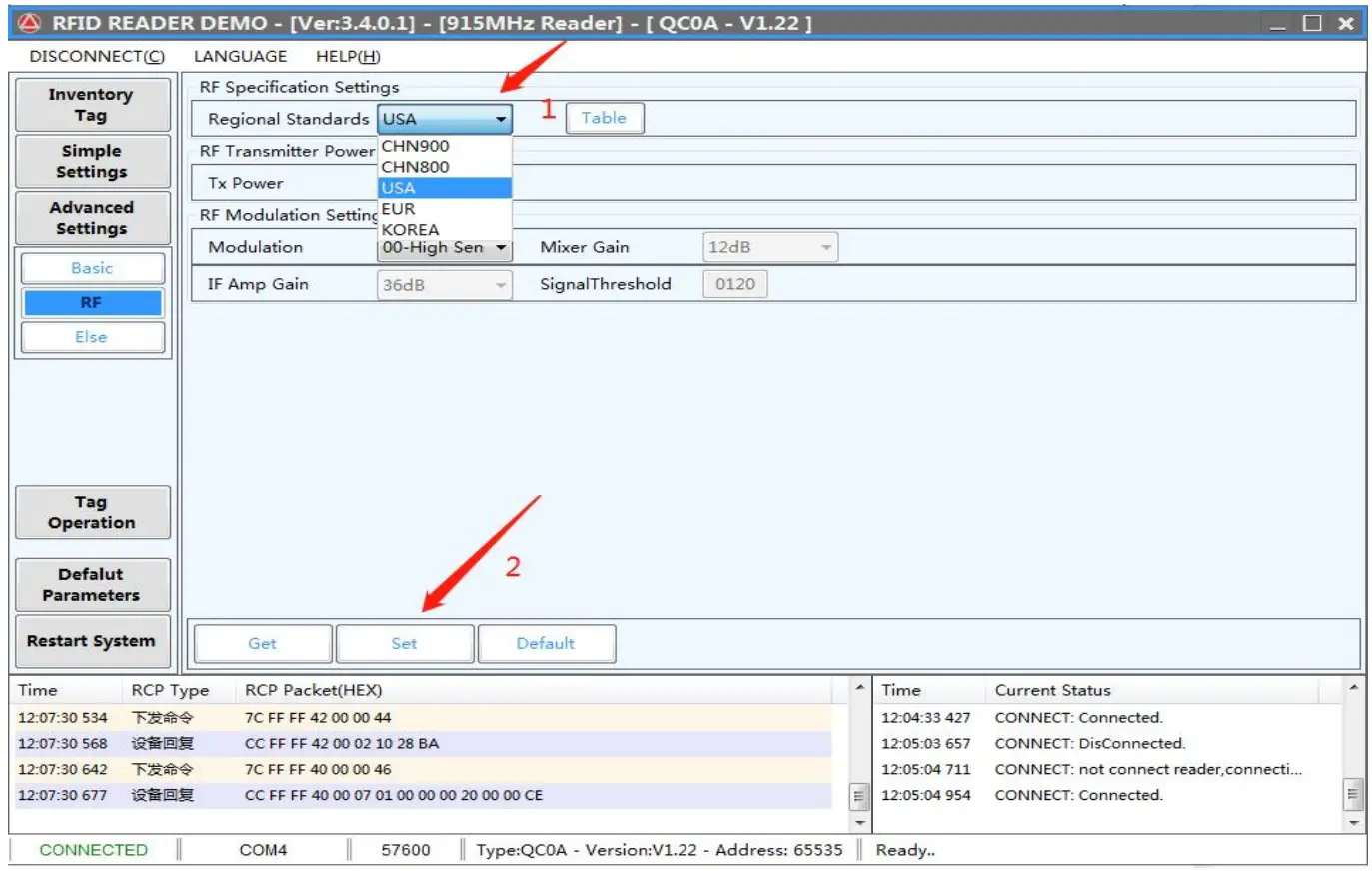Select CHN900 from the region list
This screenshot has height=871, width=1372.
click(x=416, y=146)
